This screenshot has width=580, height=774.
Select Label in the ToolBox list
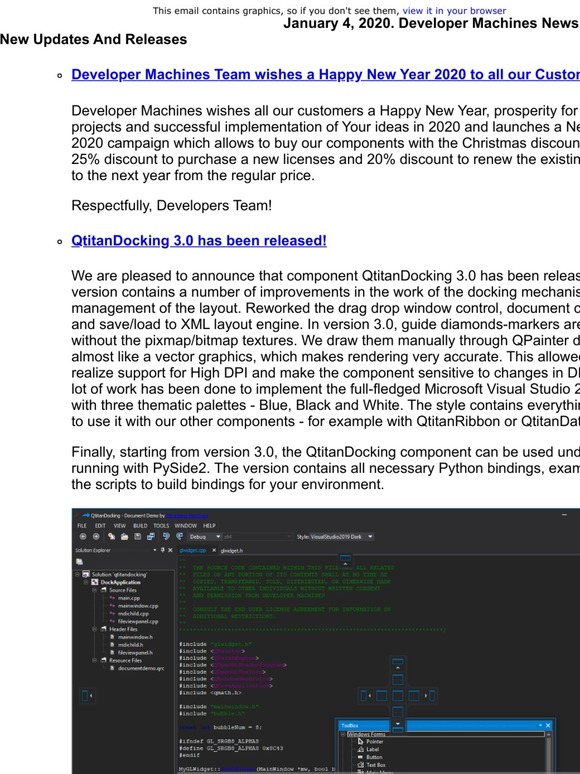coord(373,749)
